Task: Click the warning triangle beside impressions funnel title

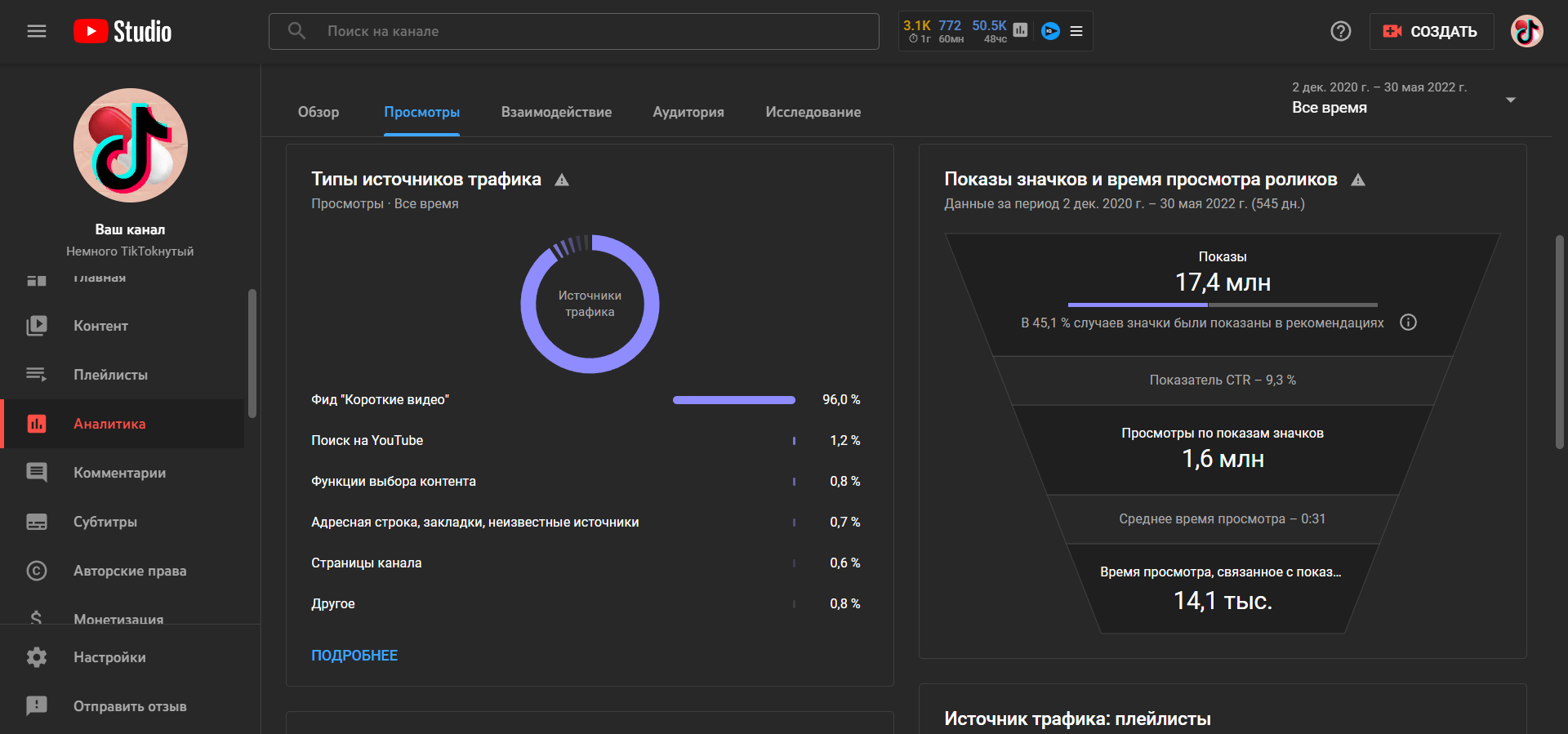Action: coord(1358,180)
